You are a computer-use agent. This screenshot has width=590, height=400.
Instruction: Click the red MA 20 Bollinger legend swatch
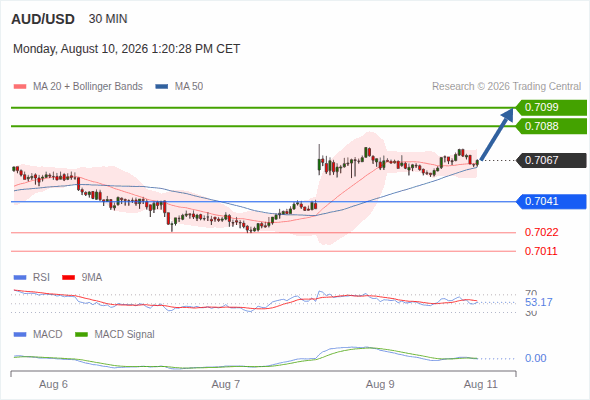(x=20, y=87)
